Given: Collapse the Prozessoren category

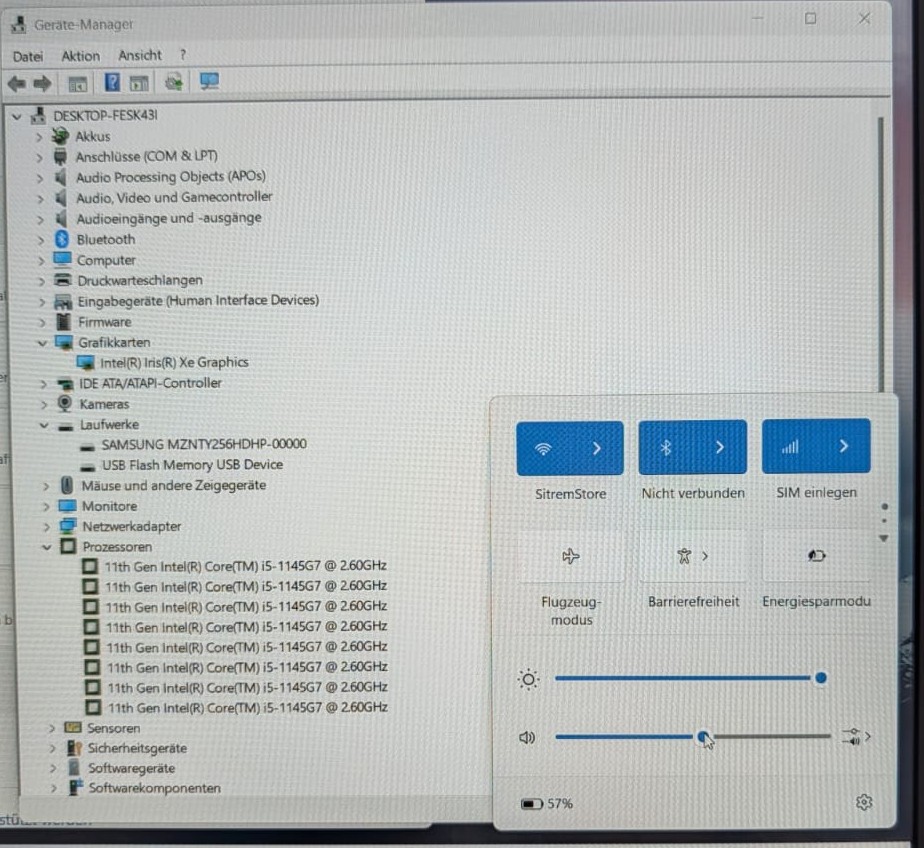Looking at the screenshot, I should tap(46, 547).
